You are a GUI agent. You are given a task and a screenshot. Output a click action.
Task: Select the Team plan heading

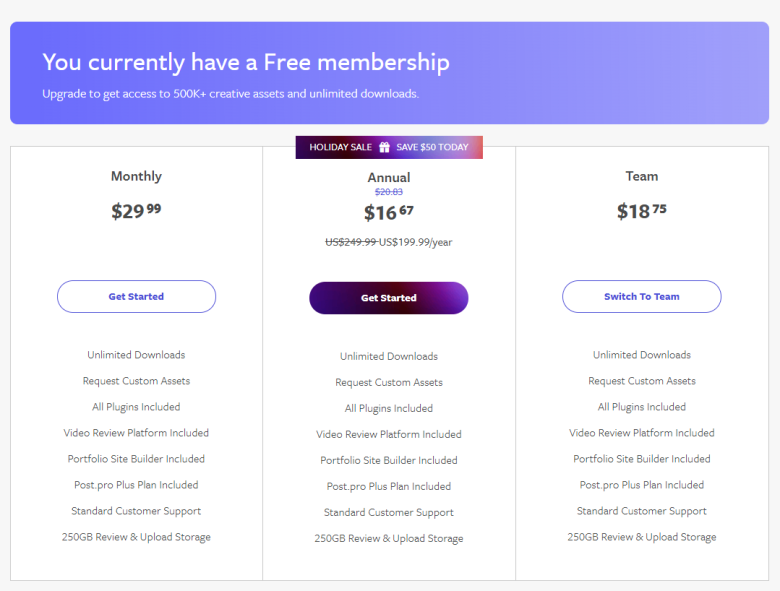[x=642, y=176]
